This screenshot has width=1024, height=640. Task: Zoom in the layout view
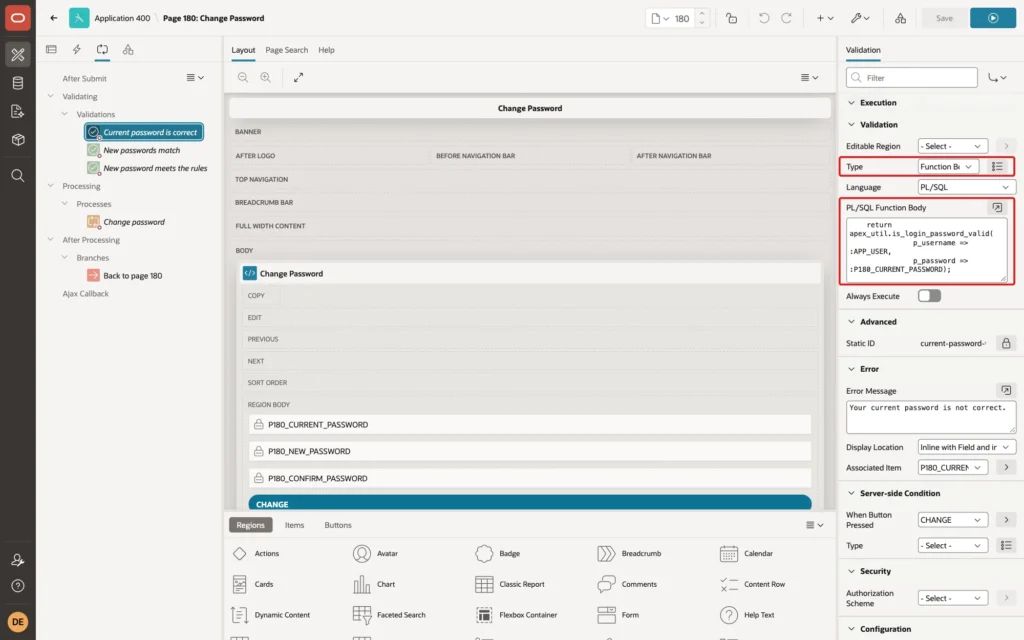266,77
